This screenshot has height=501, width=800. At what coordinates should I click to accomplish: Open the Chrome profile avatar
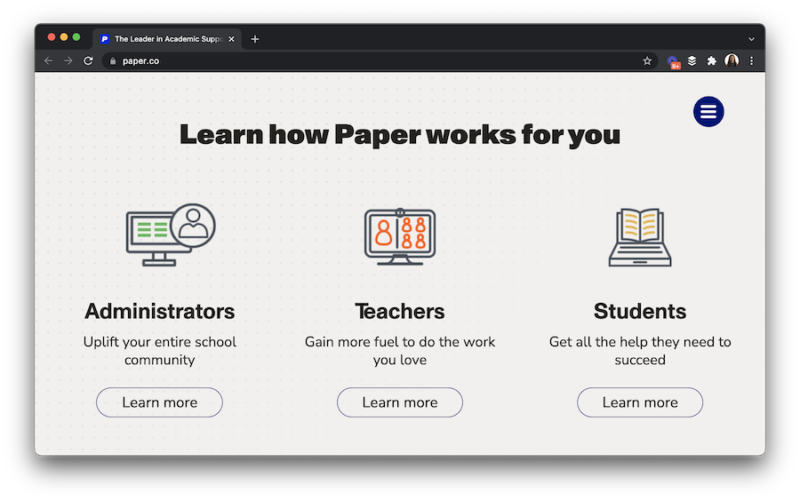point(731,61)
